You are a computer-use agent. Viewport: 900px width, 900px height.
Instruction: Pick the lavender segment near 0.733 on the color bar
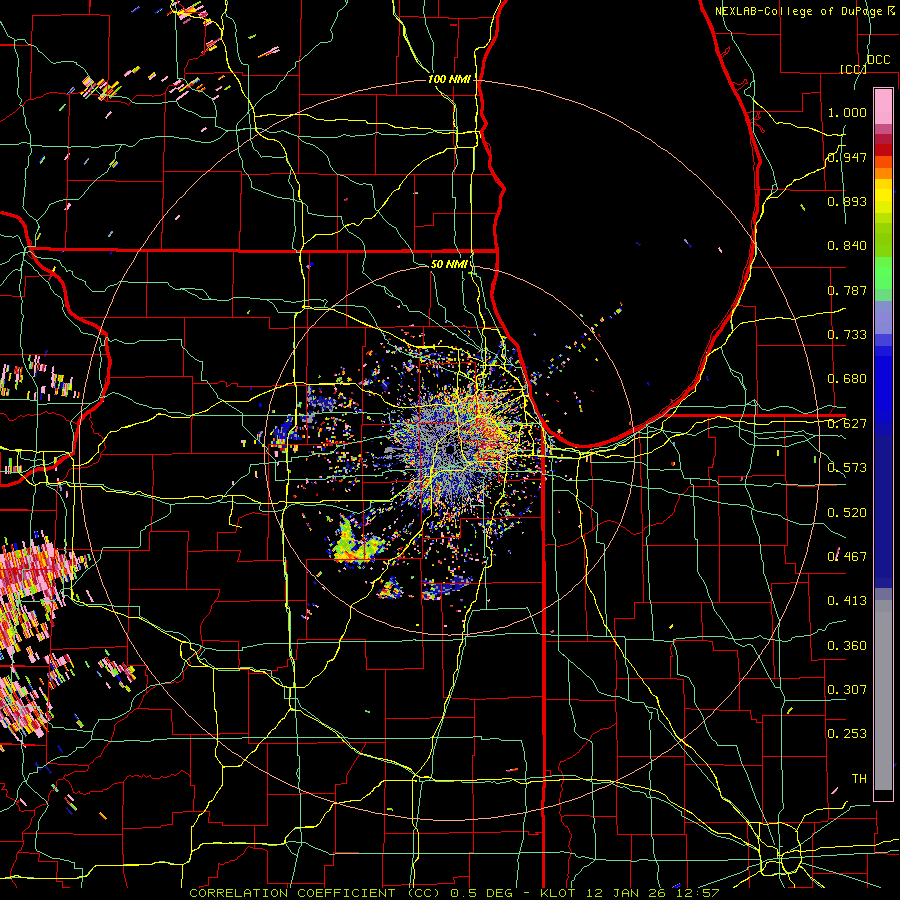pos(883,317)
